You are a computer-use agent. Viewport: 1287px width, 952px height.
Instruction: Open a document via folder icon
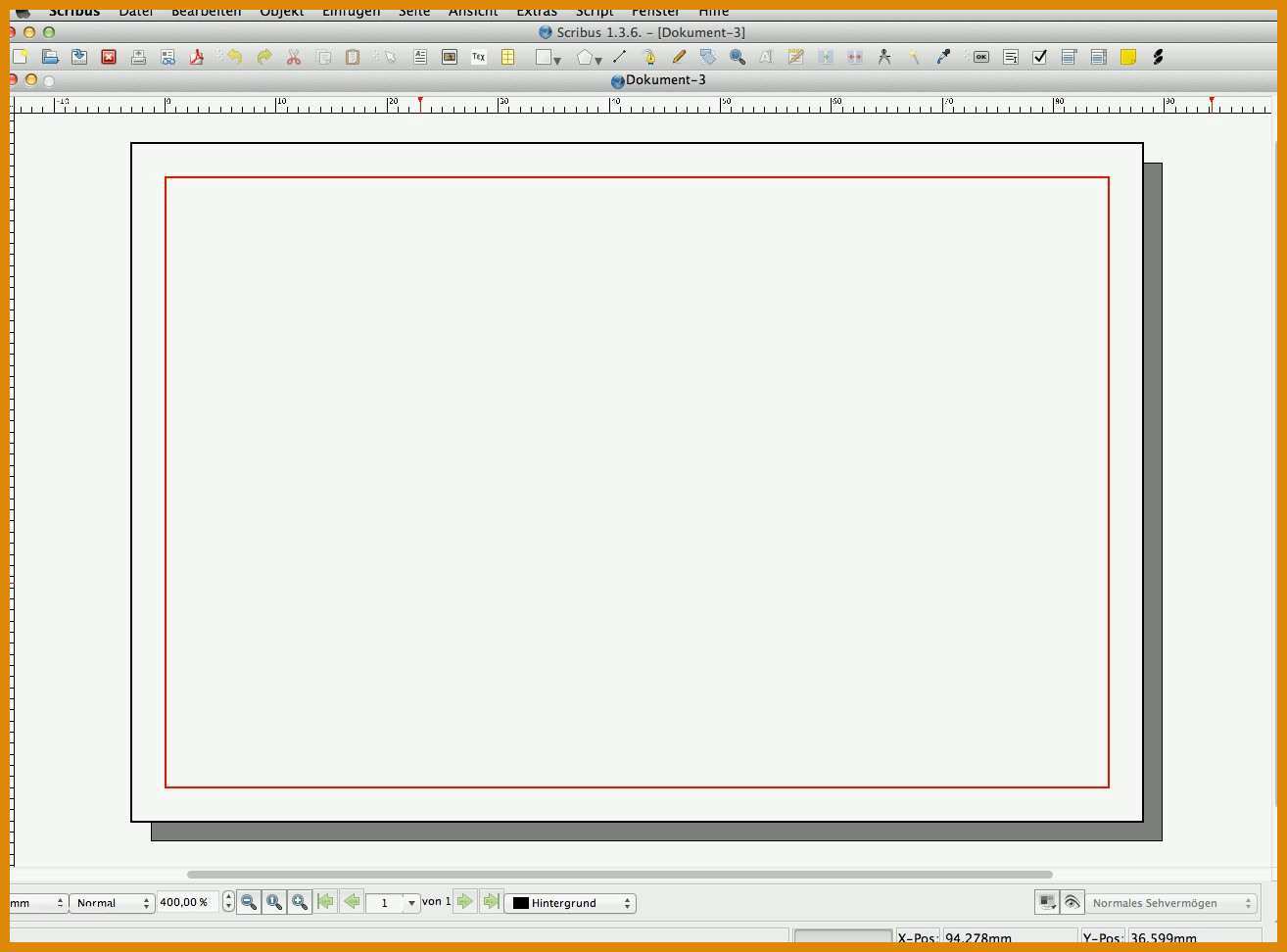(x=50, y=57)
